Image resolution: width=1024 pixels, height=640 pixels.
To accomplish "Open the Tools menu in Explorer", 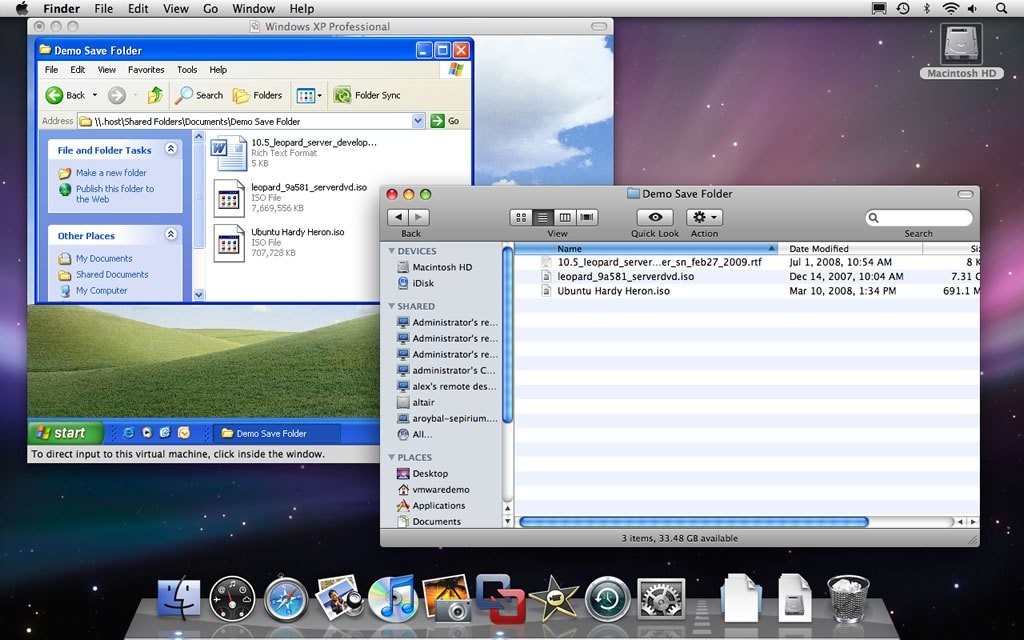I will tap(186, 70).
